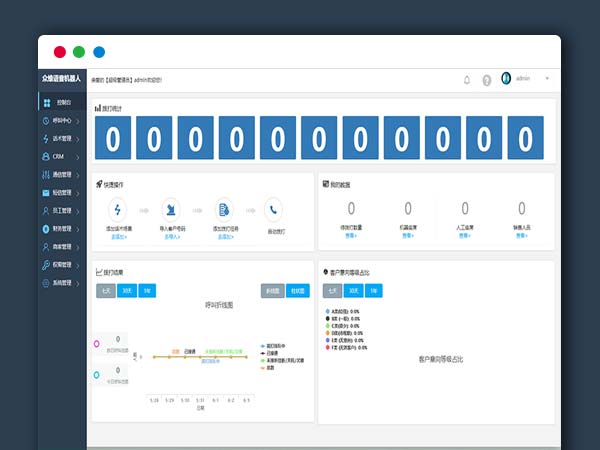Click the CRM sidebar icon
Image resolution: width=600 pixels, height=450 pixels.
45,156
